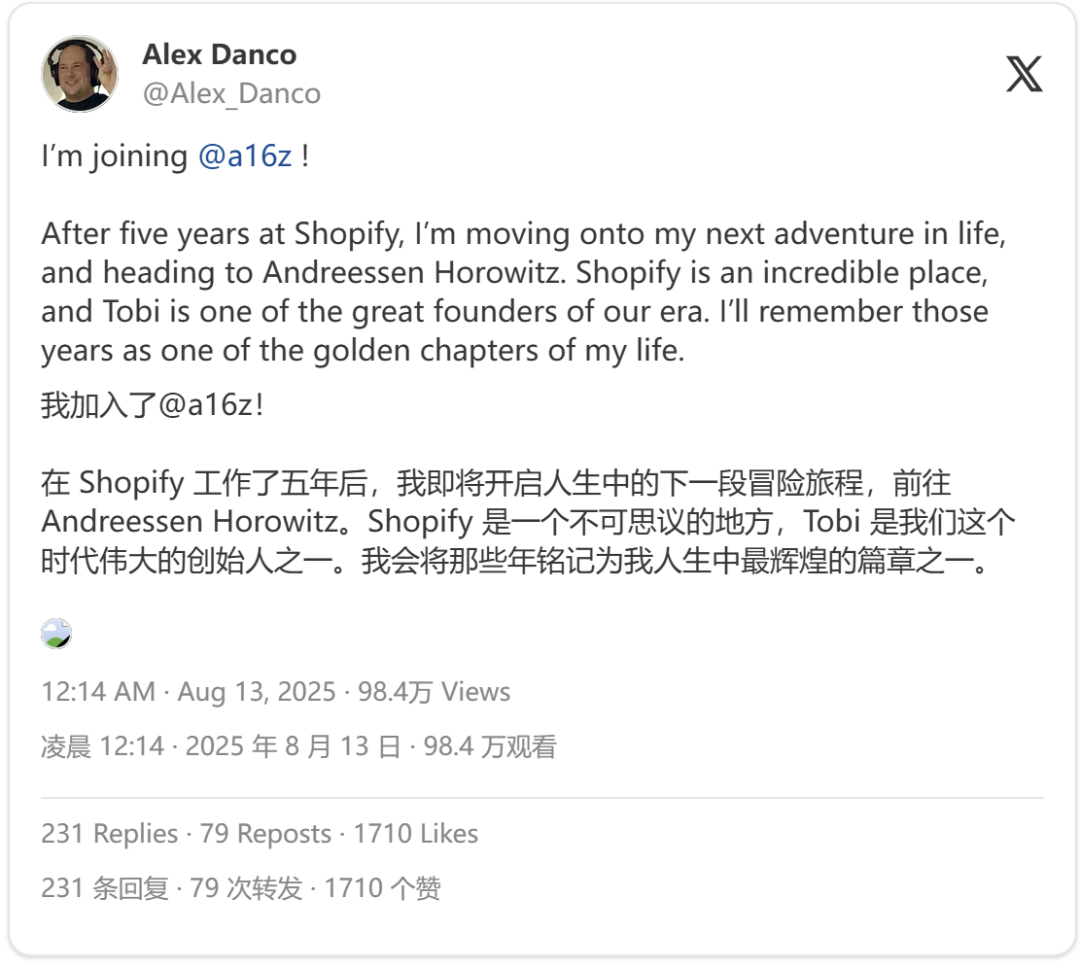View the 79 Reposts
The width and height of the screenshot is (1080, 968).
265,834
